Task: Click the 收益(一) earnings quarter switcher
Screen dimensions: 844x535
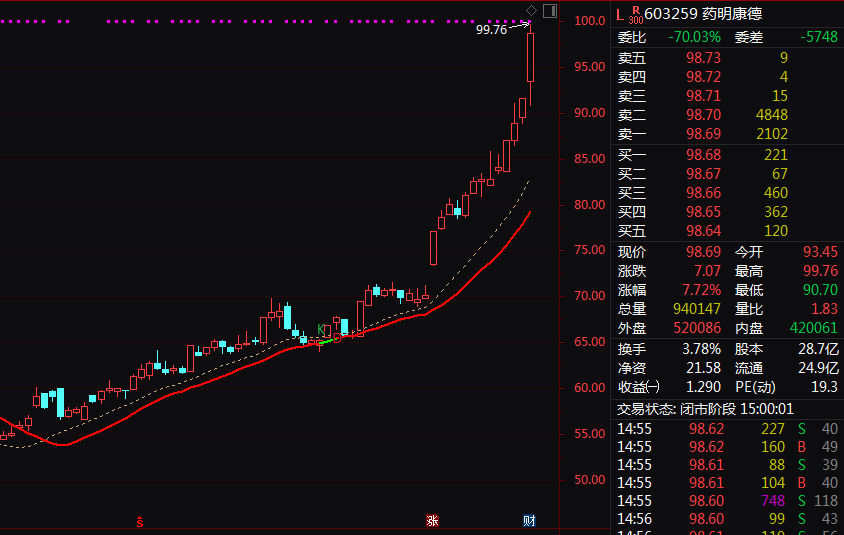Action: click(x=639, y=387)
